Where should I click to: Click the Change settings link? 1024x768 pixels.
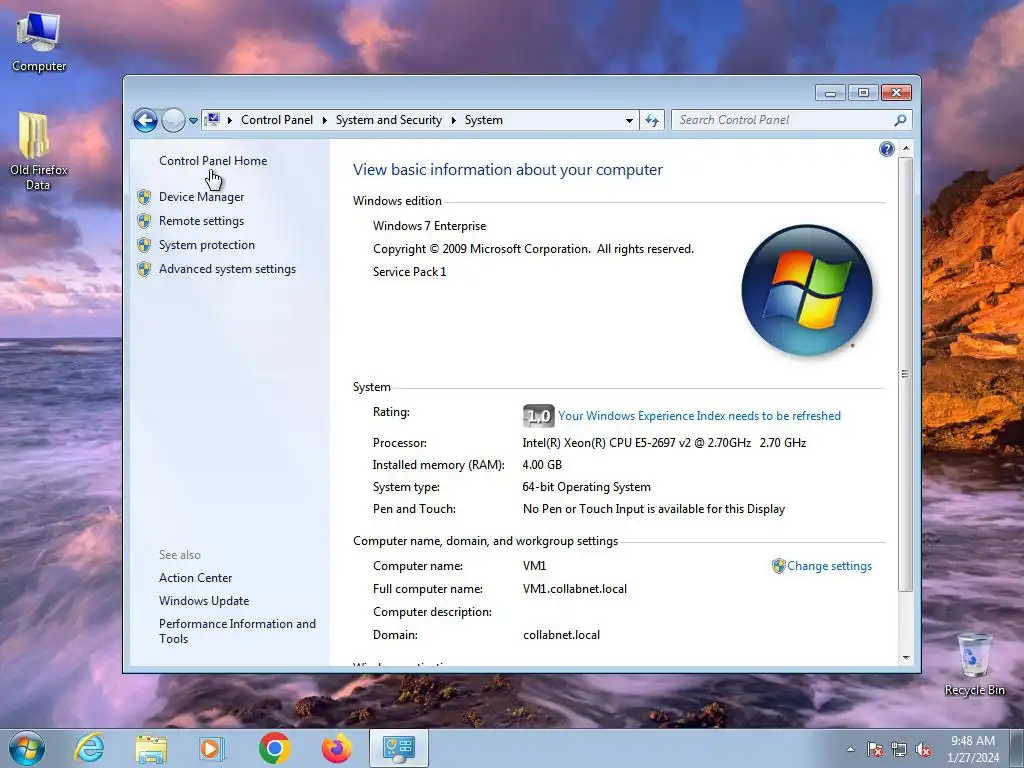[x=829, y=566]
